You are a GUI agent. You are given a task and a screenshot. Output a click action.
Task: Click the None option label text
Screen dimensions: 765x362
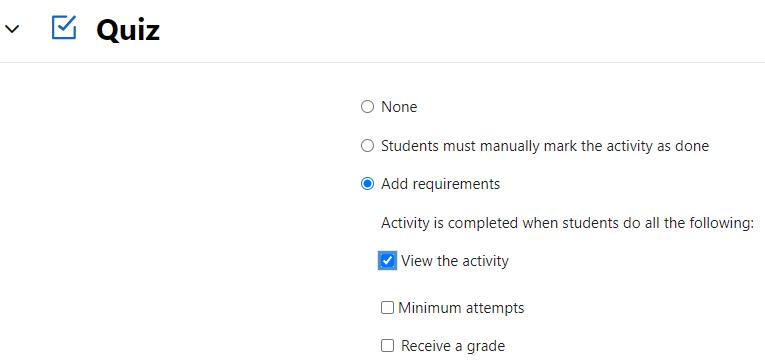(x=399, y=107)
